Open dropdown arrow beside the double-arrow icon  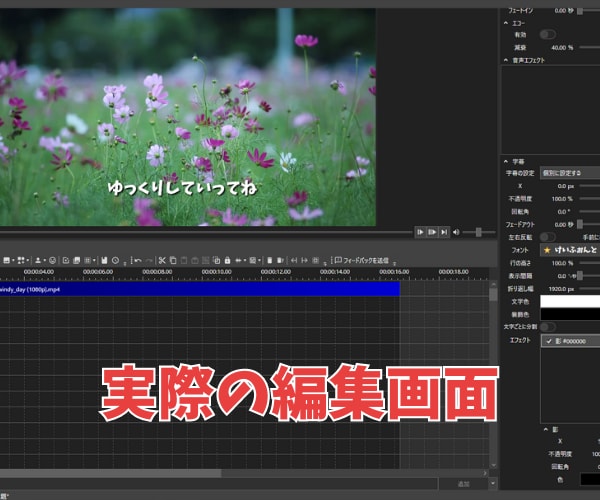(245, 261)
